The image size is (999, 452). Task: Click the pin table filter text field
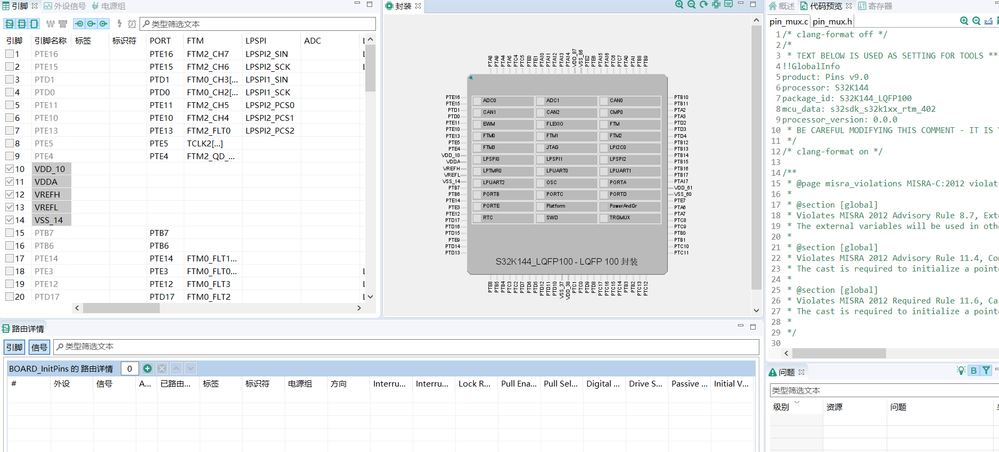tap(257, 24)
